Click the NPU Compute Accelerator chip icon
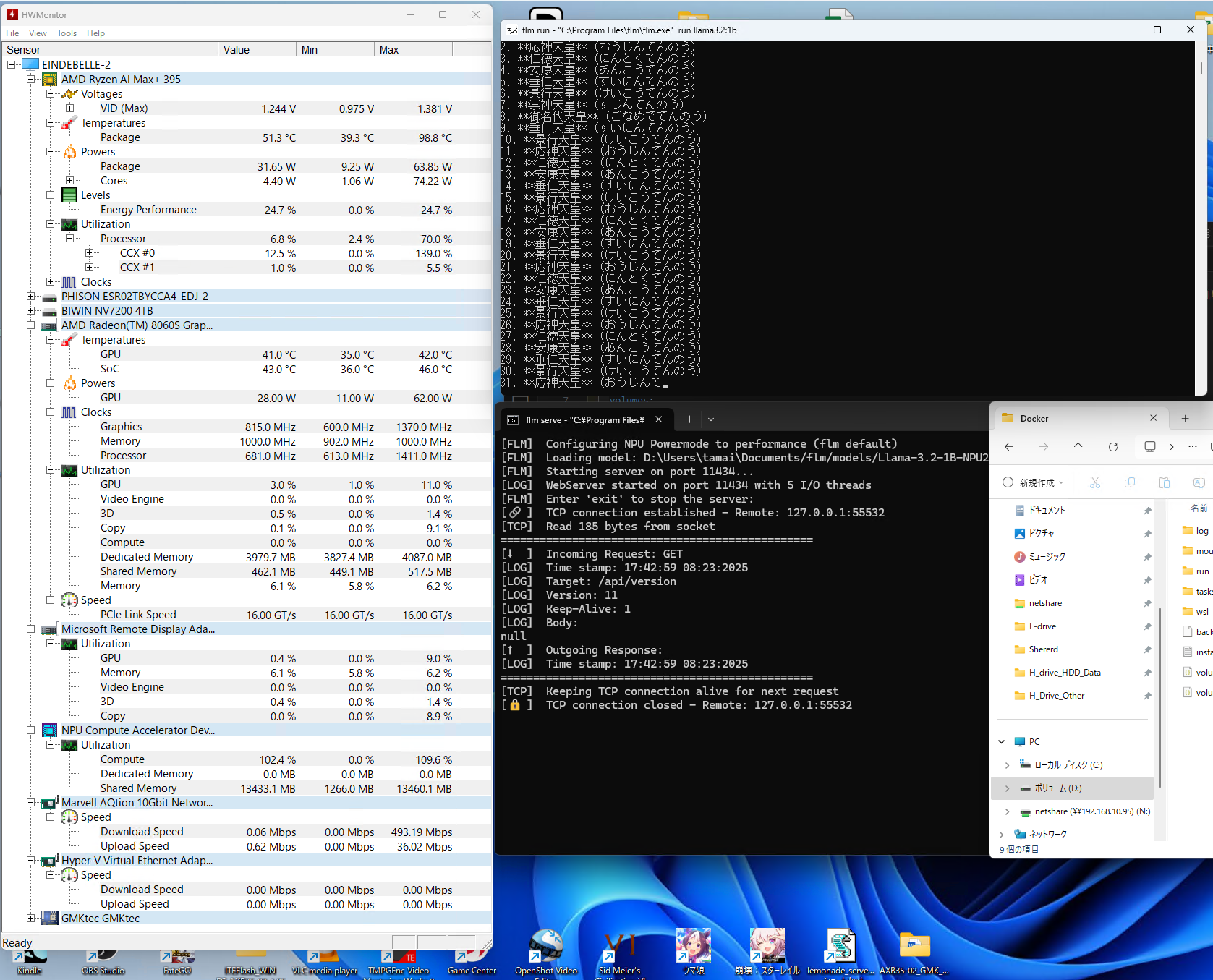Image resolution: width=1213 pixels, height=980 pixels. click(50, 730)
